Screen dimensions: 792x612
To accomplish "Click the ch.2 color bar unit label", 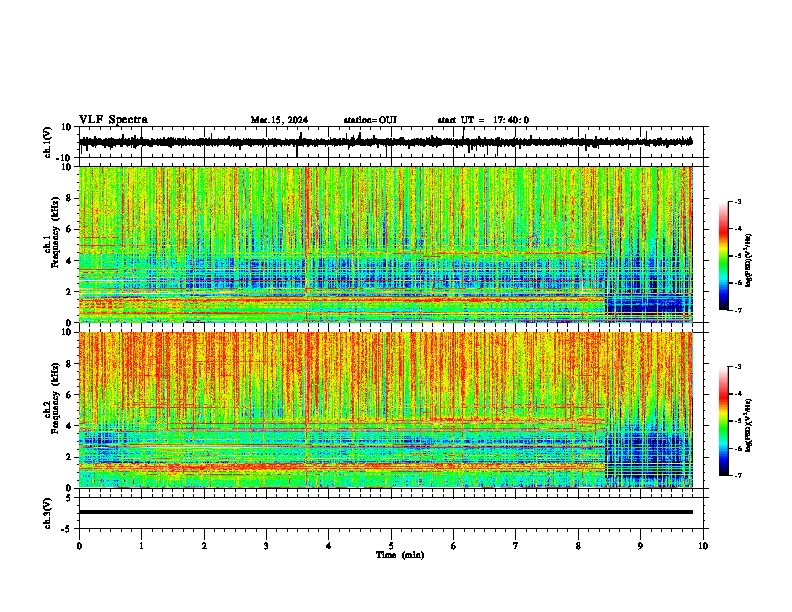I will pyautogui.click(x=748, y=425).
